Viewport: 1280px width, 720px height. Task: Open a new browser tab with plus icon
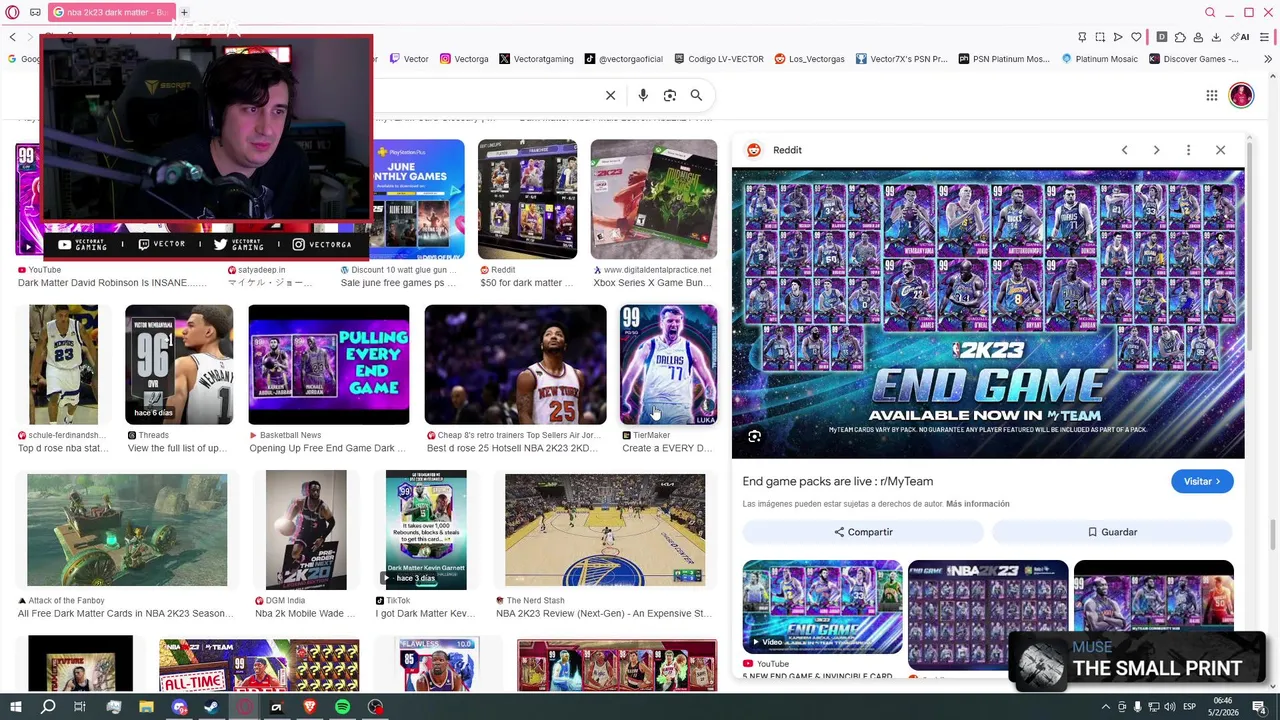[x=184, y=12]
